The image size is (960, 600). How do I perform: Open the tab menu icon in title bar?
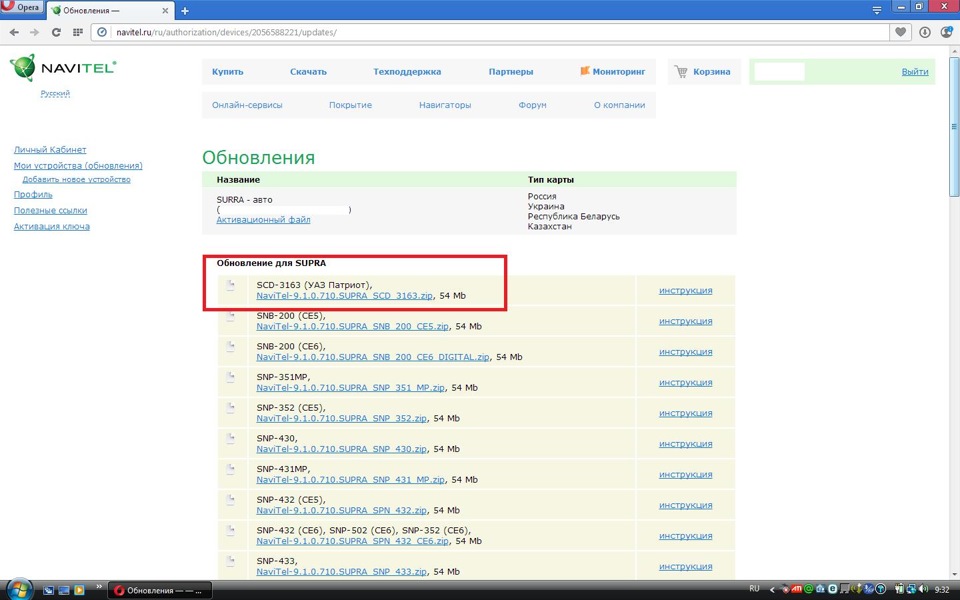coord(877,10)
